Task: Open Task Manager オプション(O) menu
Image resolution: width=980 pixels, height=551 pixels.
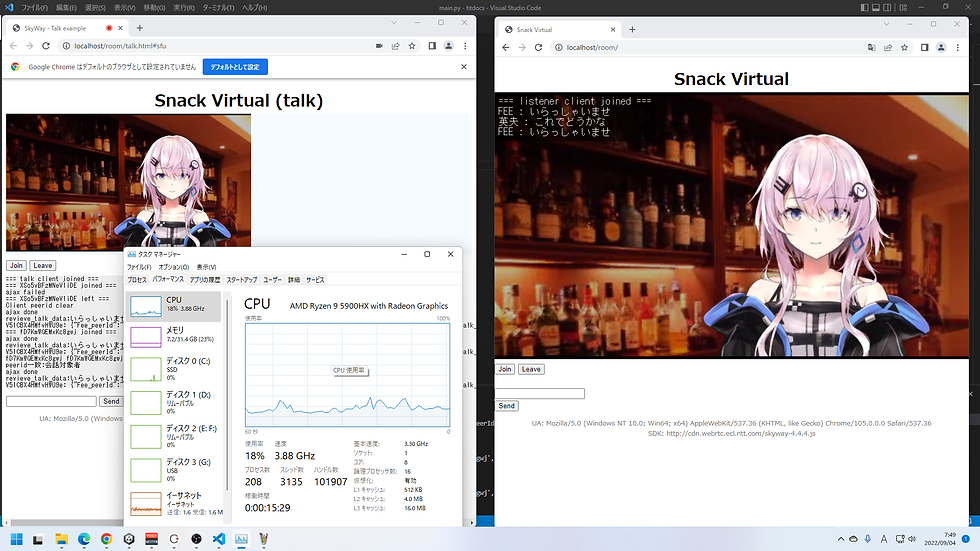Action: point(174,267)
